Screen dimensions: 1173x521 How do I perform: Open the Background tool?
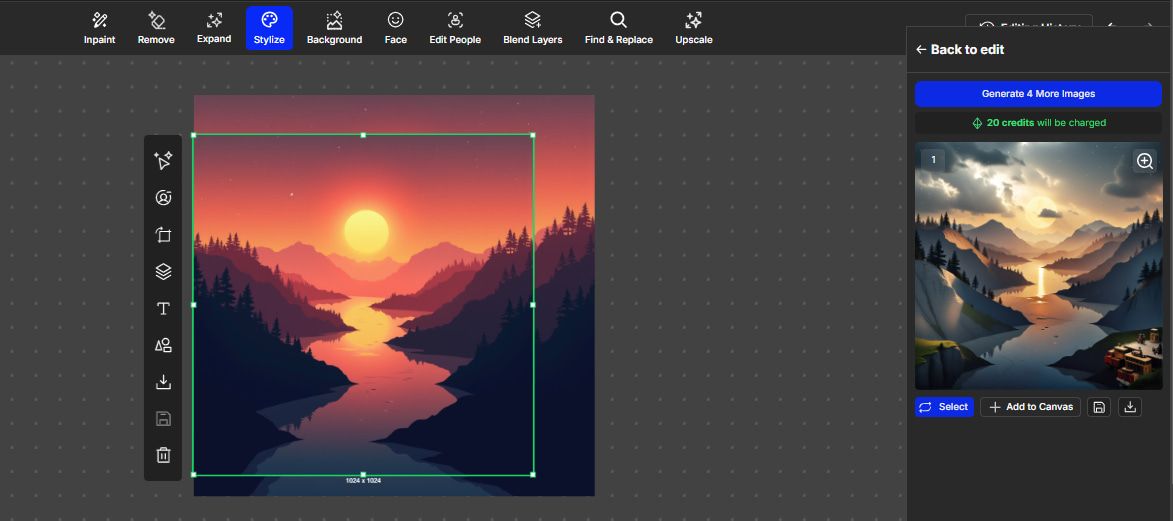334,28
